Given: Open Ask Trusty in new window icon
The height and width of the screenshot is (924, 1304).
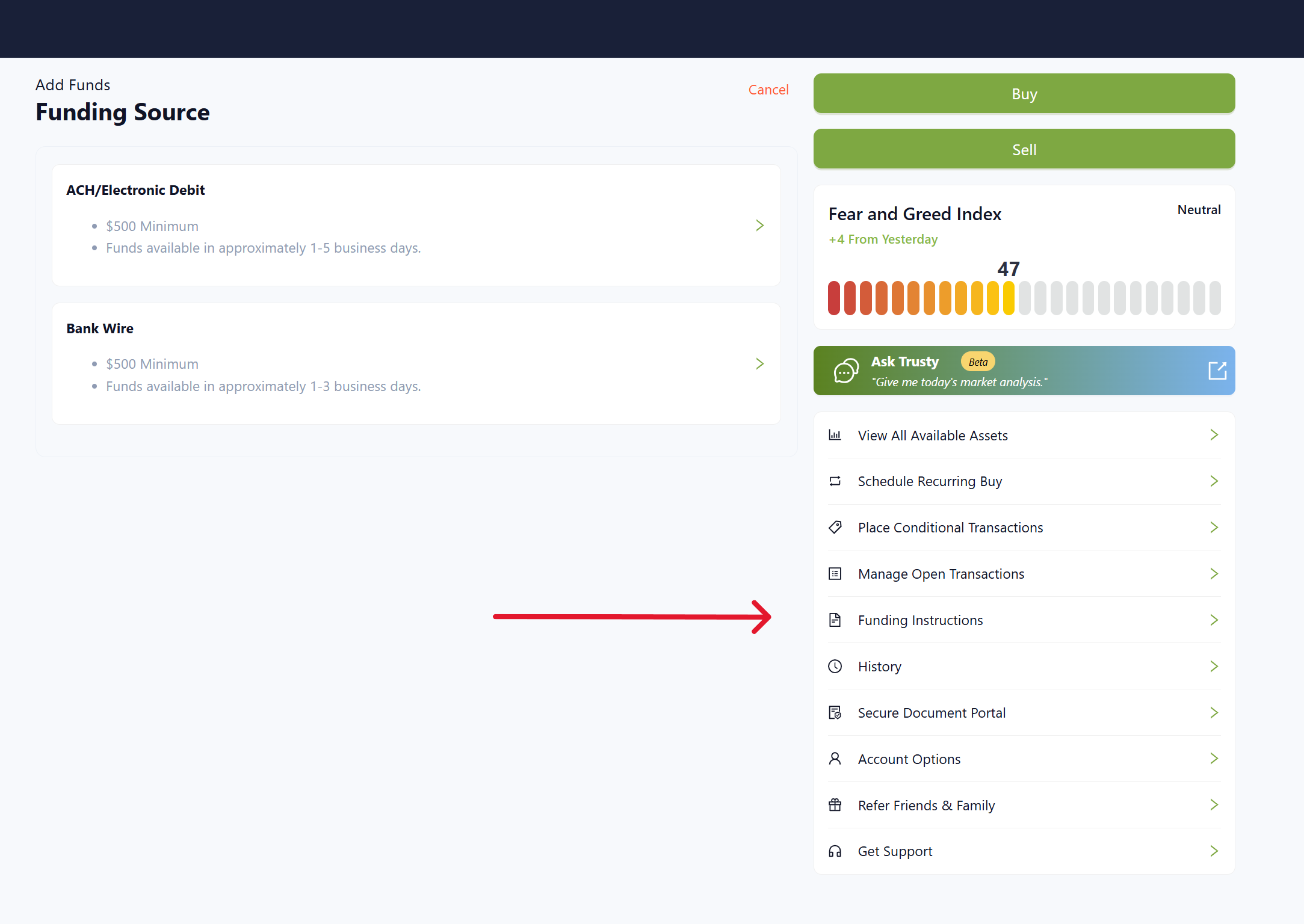Looking at the screenshot, I should (1217, 371).
